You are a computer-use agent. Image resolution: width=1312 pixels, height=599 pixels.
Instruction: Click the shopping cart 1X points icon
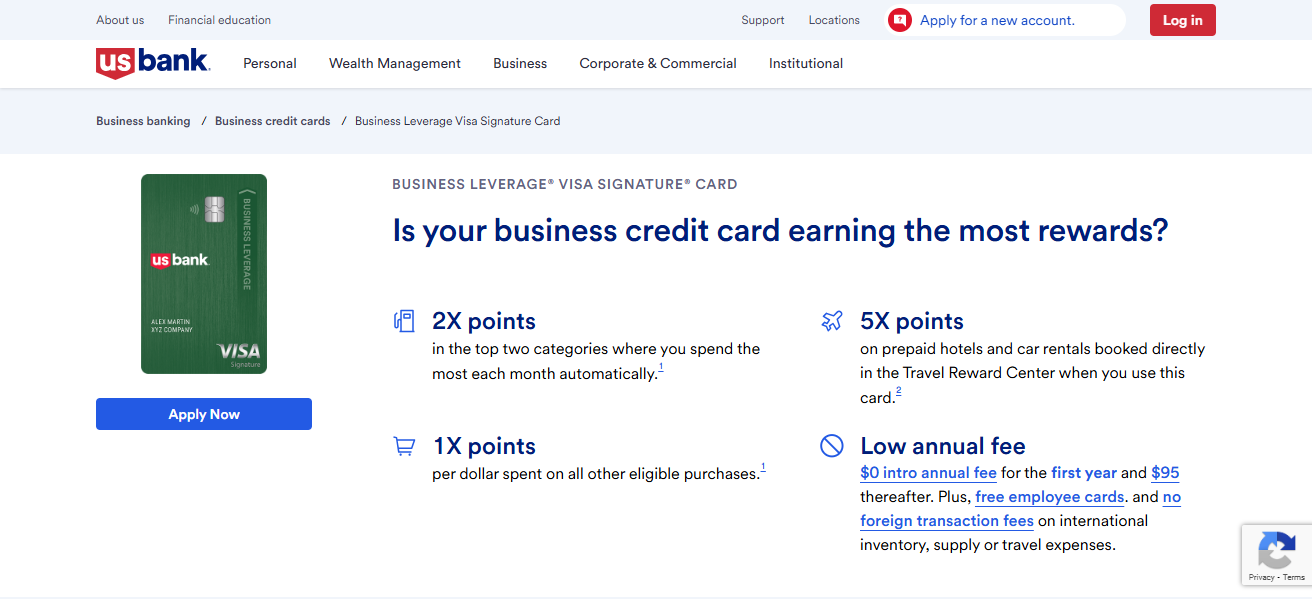click(x=404, y=446)
